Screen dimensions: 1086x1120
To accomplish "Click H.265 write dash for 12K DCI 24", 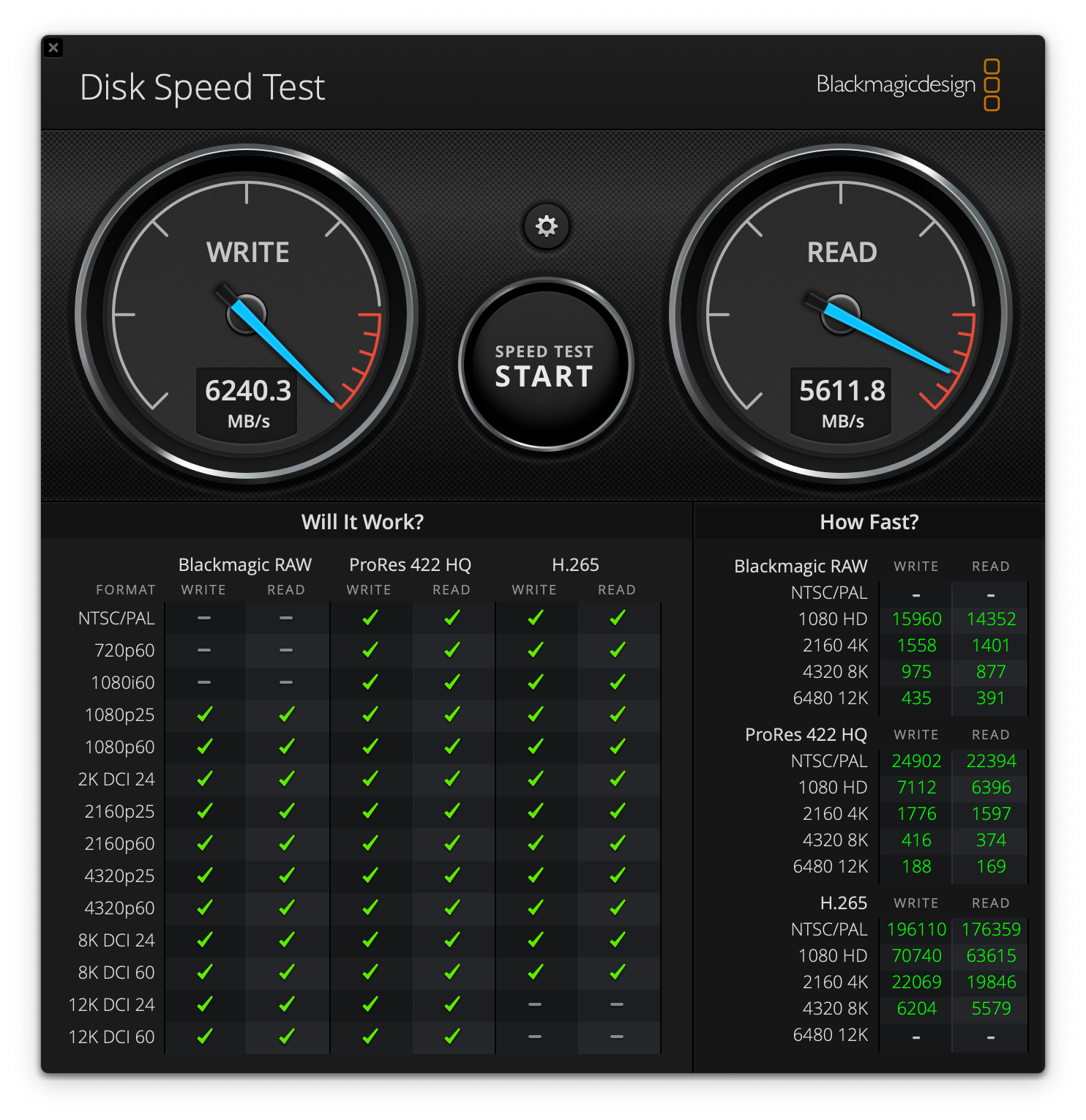I will (x=535, y=1004).
